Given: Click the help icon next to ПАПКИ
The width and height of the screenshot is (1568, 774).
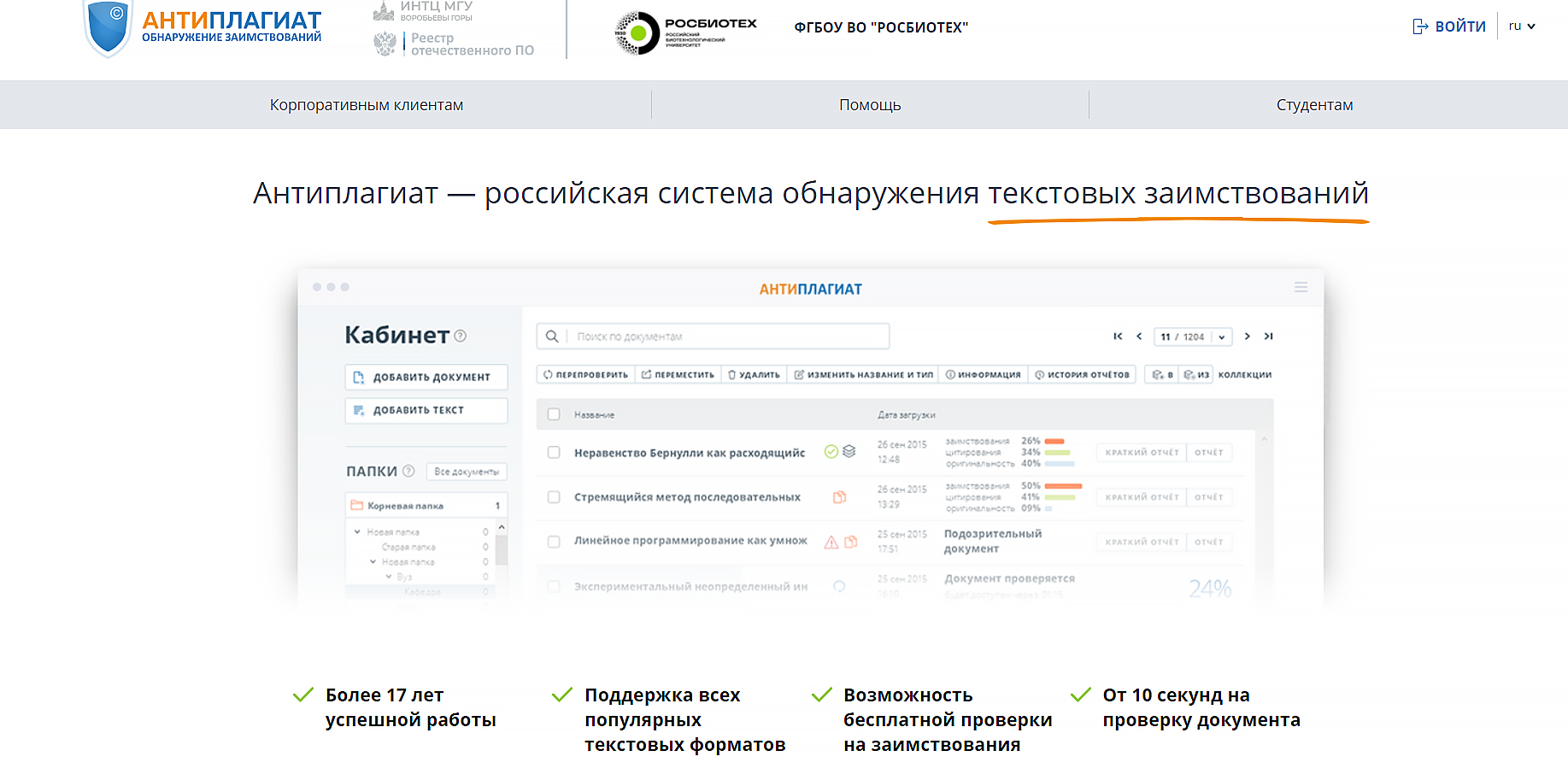Looking at the screenshot, I should pos(408,471).
